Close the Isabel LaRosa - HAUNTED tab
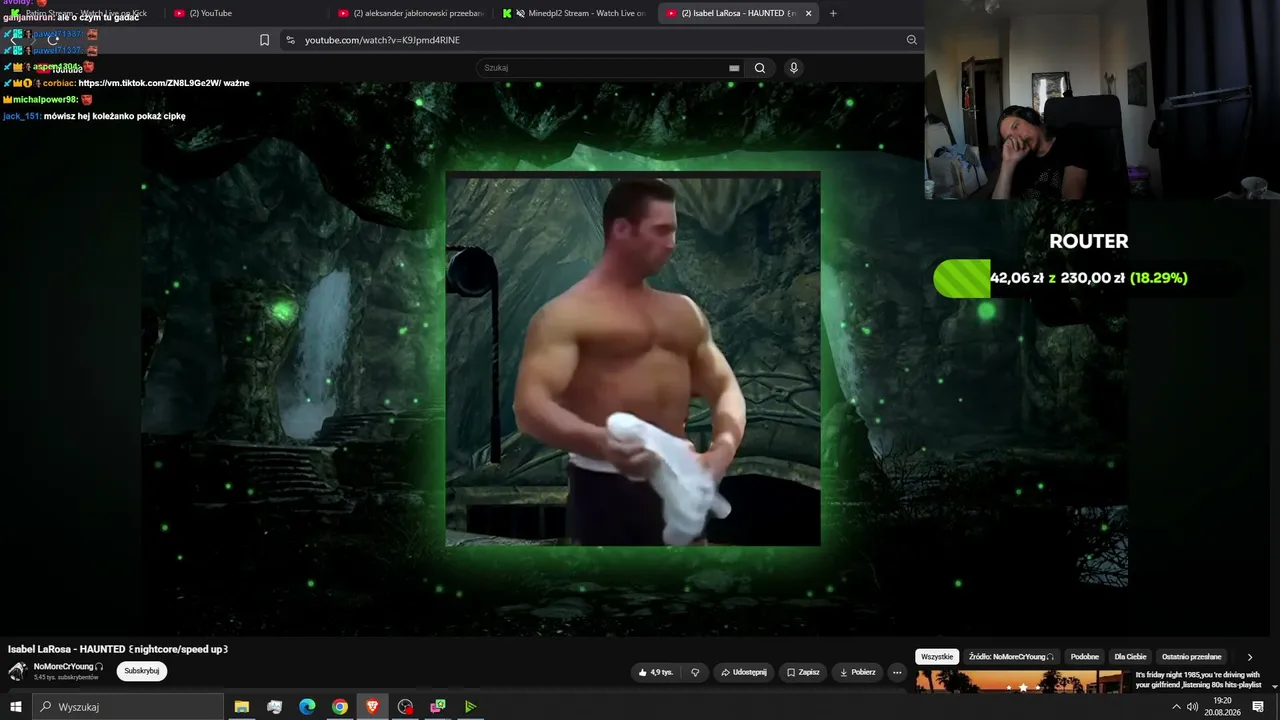Image resolution: width=1280 pixels, height=720 pixels. 808,13
